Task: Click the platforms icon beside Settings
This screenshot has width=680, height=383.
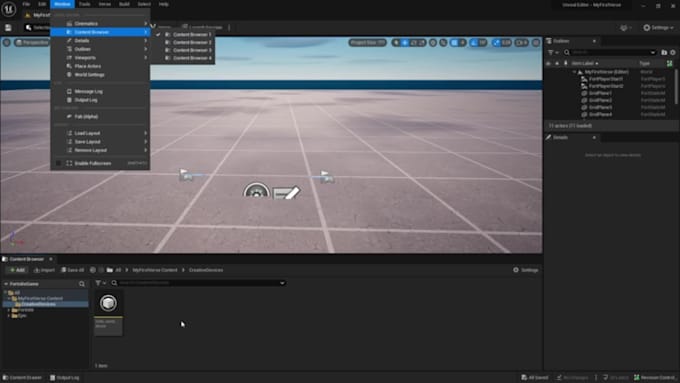Action: point(625,28)
